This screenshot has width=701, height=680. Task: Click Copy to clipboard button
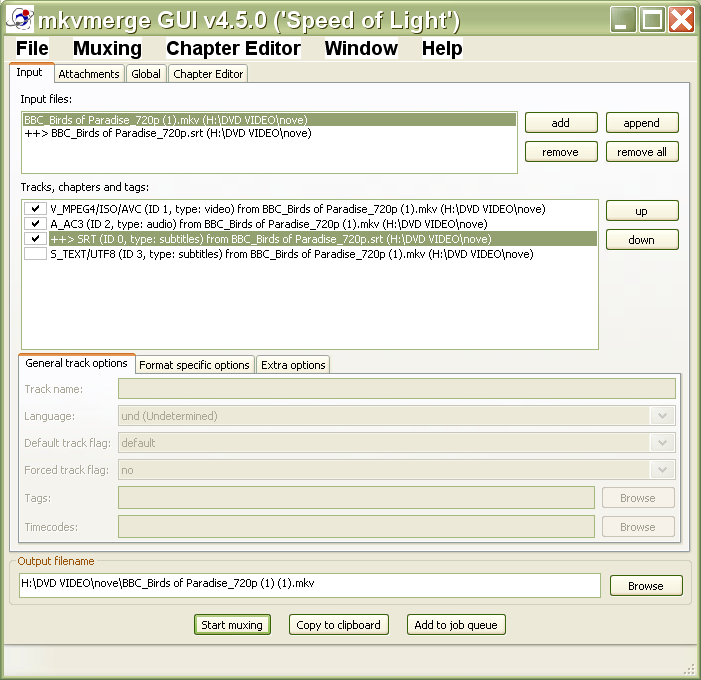click(338, 625)
